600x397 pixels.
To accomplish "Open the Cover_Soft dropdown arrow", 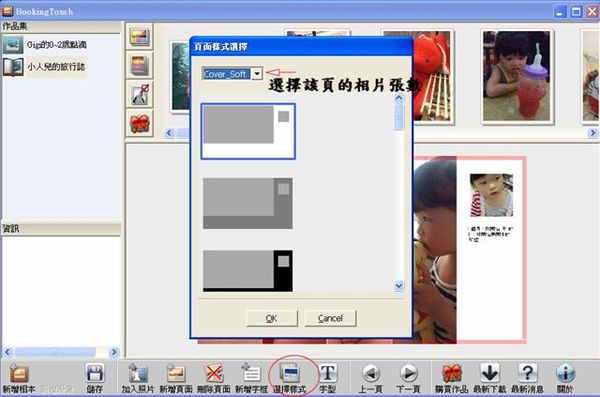I will (257, 74).
